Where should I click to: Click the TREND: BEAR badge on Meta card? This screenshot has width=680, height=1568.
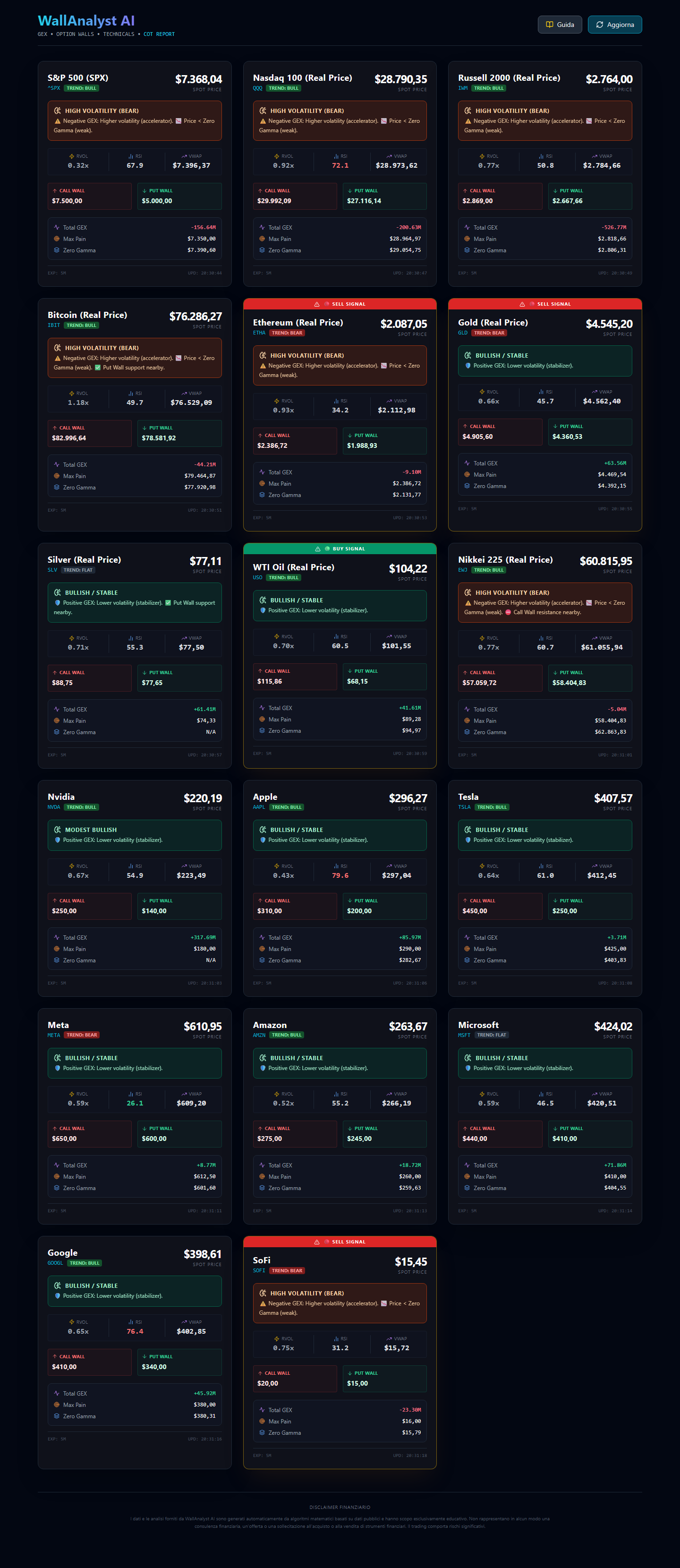click(82, 1035)
